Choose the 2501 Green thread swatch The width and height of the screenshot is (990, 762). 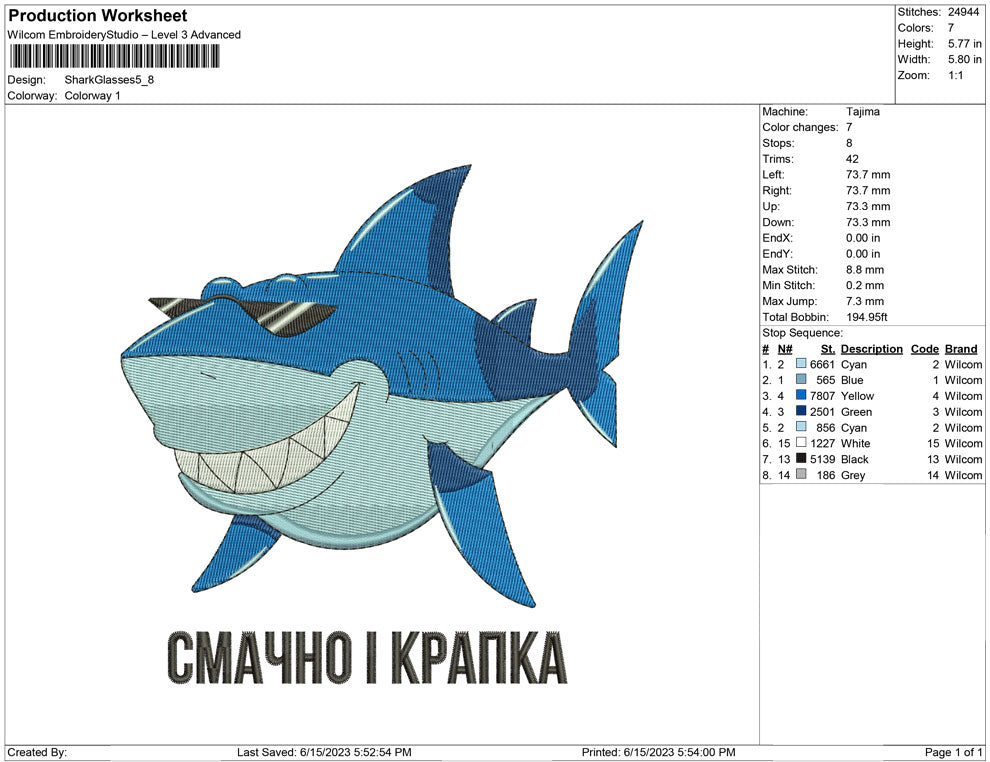pyautogui.click(x=801, y=412)
